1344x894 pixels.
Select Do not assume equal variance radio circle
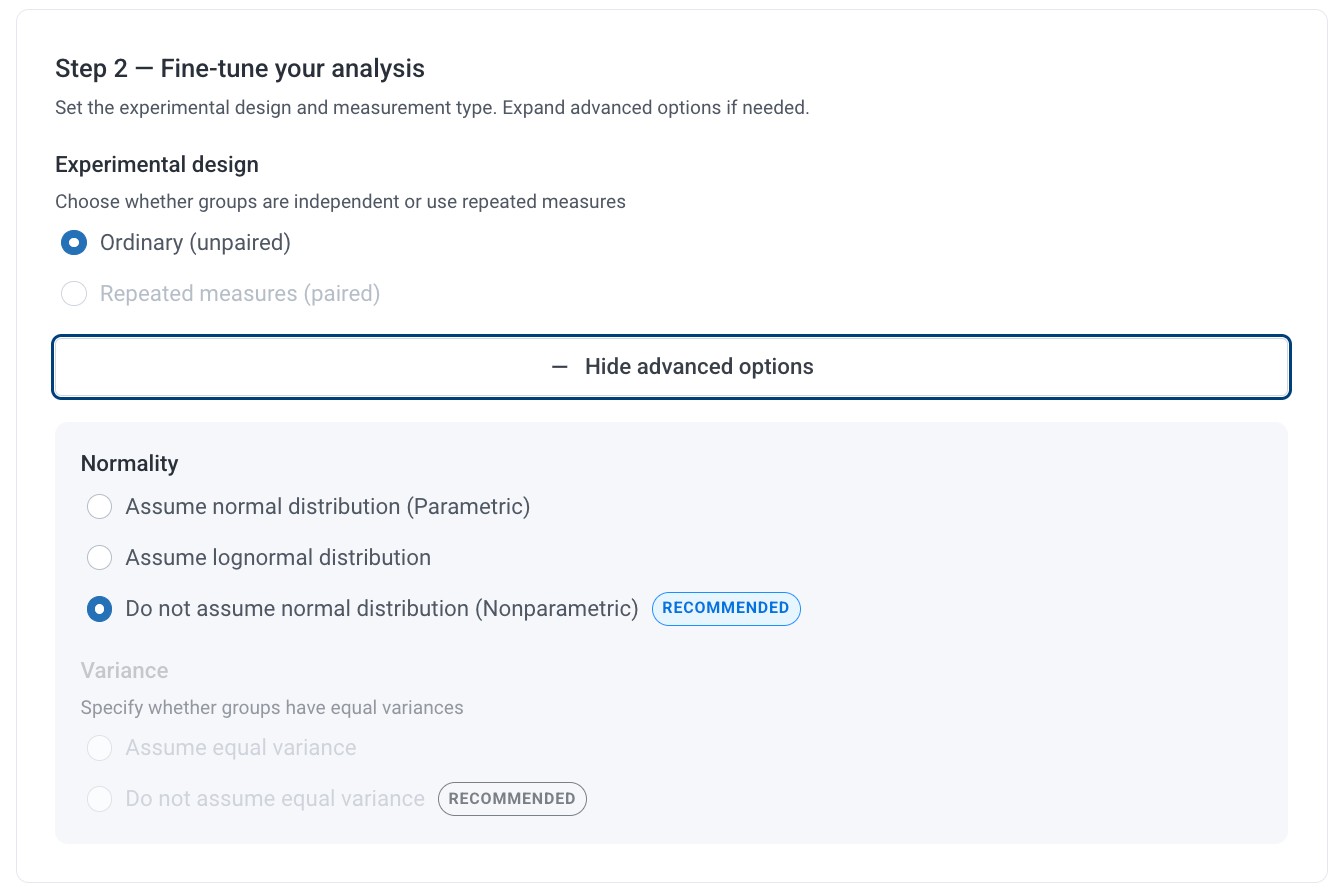pyautogui.click(x=99, y=799)
